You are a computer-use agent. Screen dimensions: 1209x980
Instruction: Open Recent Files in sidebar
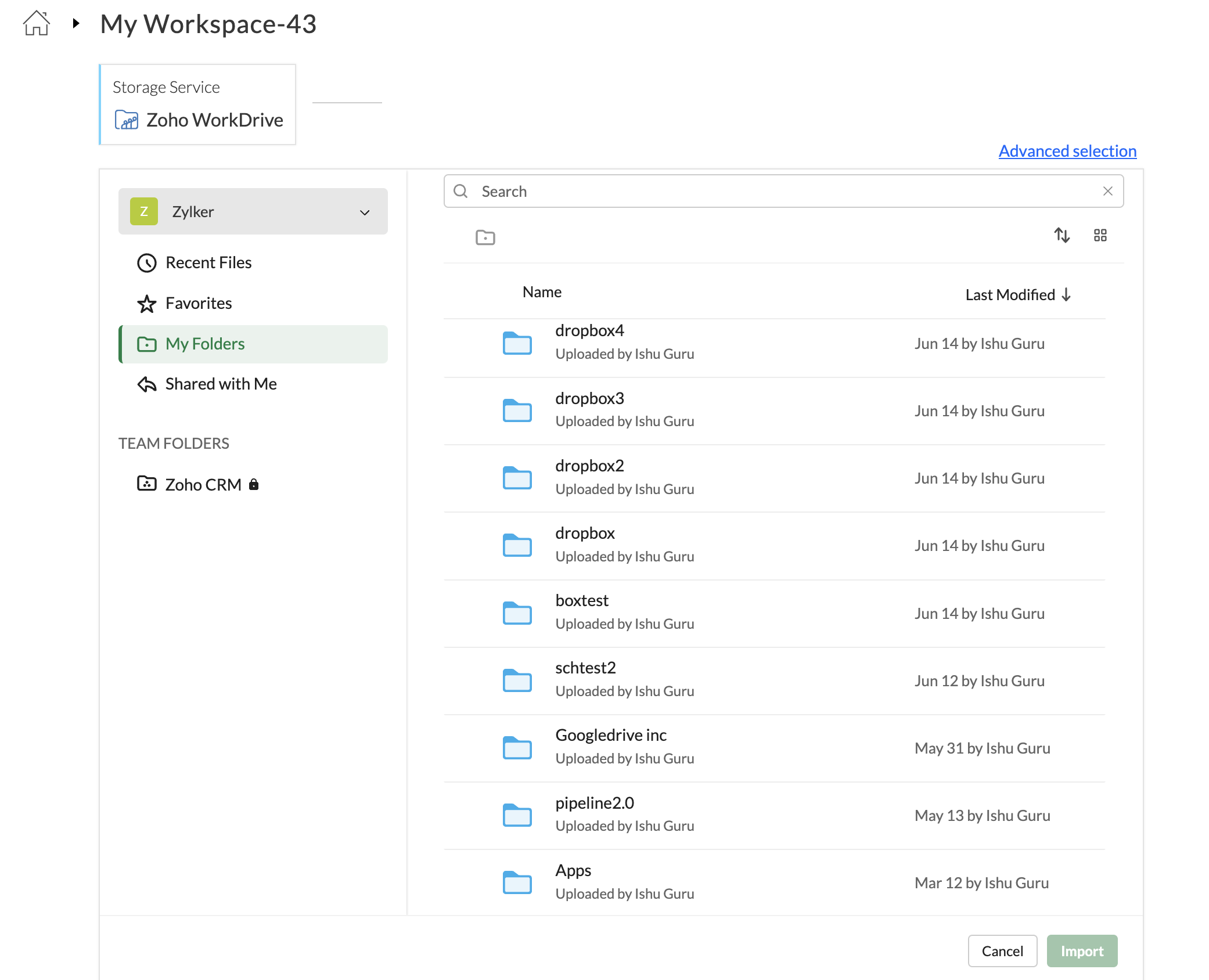[x=208, y=262]
